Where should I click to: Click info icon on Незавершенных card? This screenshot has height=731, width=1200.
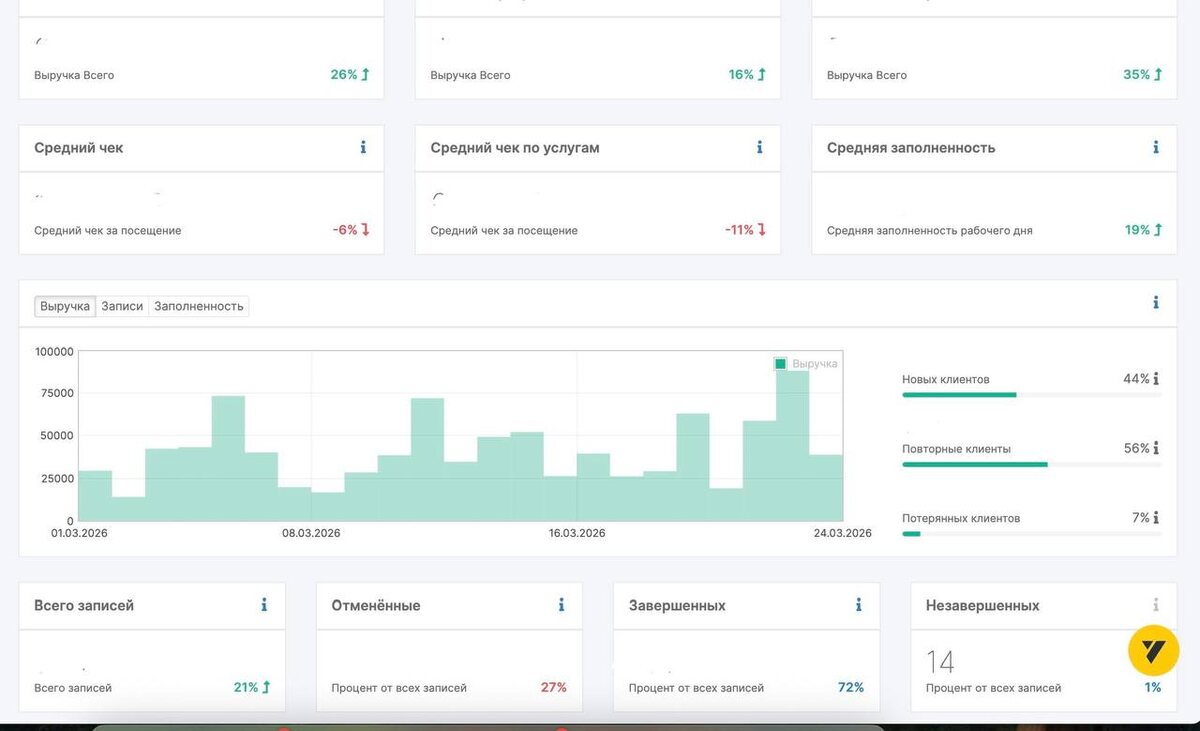(x=1156, y=605)
